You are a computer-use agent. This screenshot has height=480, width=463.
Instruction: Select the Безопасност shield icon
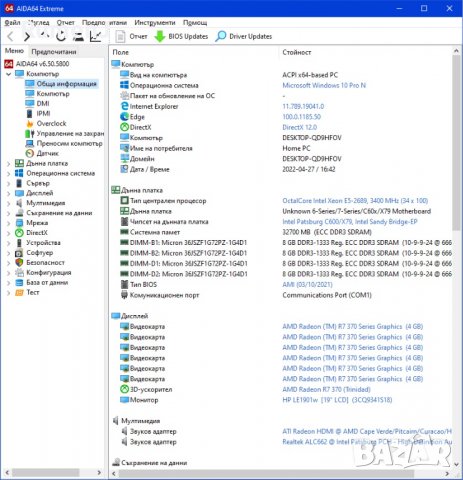[x=19, y=262]
